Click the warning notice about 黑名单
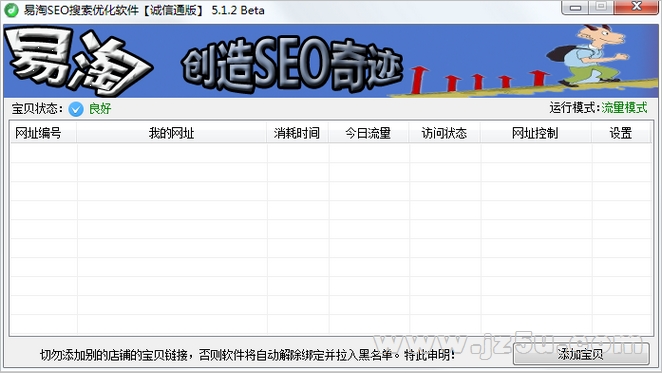 point(247,355)
